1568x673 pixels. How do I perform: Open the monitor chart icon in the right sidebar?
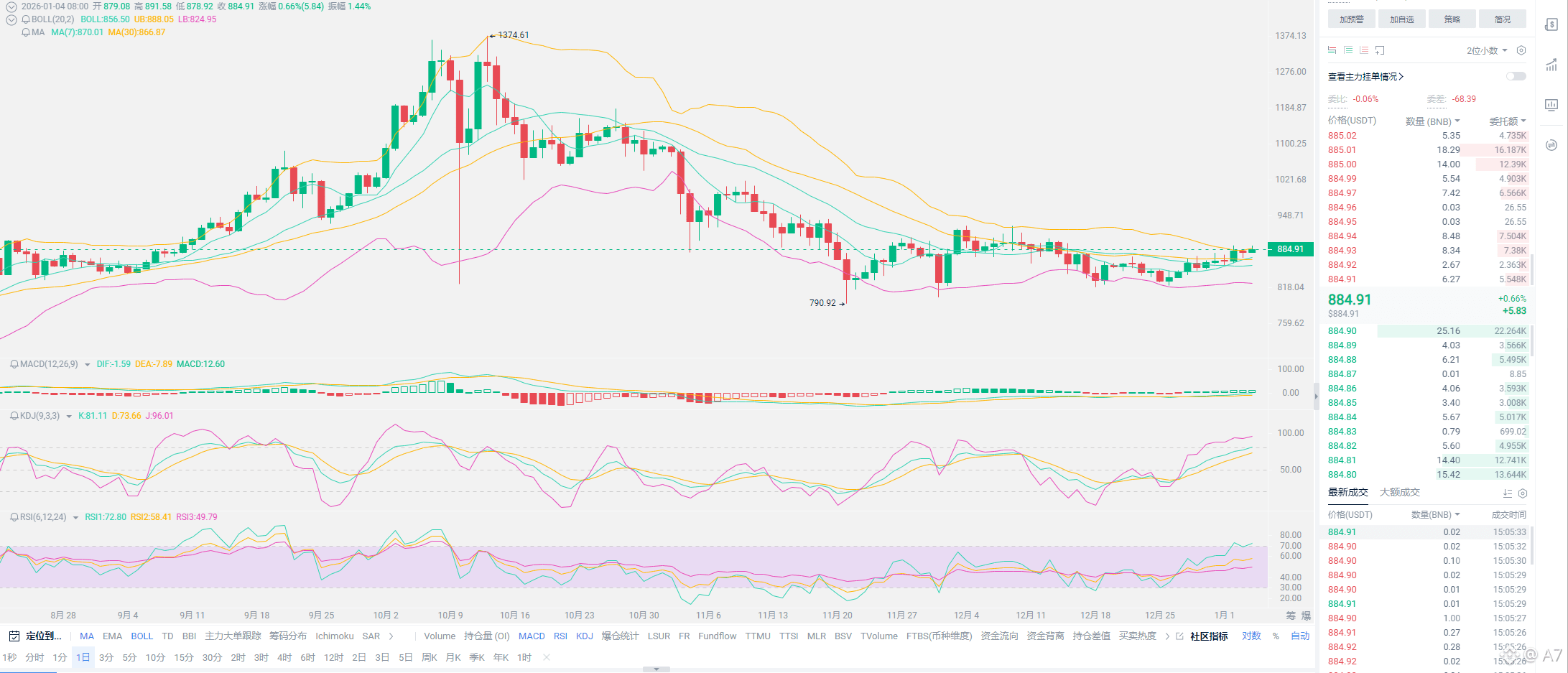tap(1551, 105)
